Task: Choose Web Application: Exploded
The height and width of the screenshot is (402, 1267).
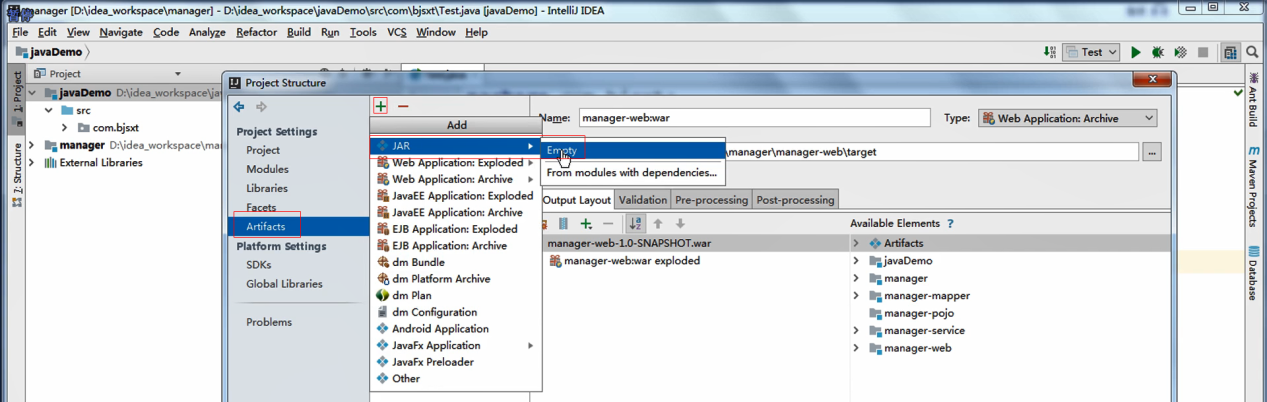Action: [x=456, y=163]
